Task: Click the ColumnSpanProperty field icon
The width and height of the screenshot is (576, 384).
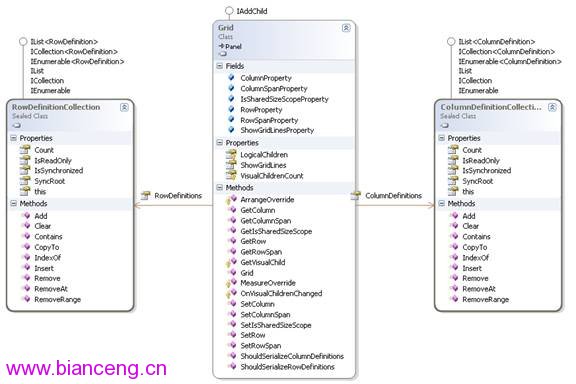Action: click(231, 88)
